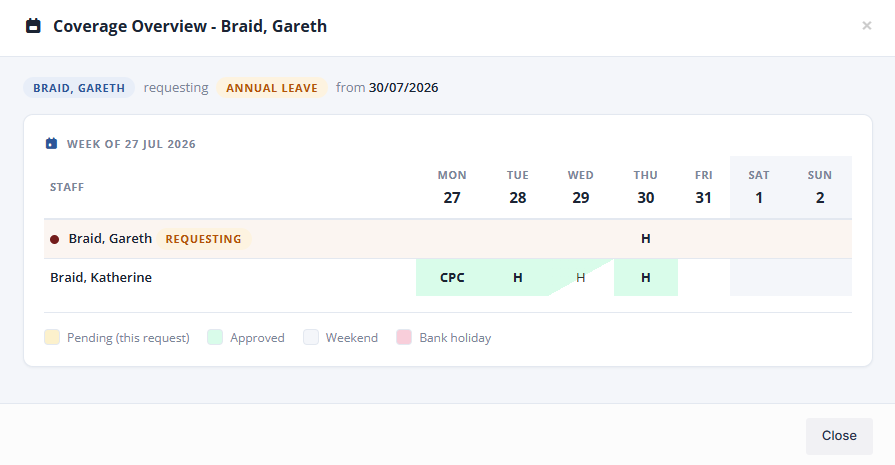
Task: Click the Close button
Action: (x=839, y=436)
